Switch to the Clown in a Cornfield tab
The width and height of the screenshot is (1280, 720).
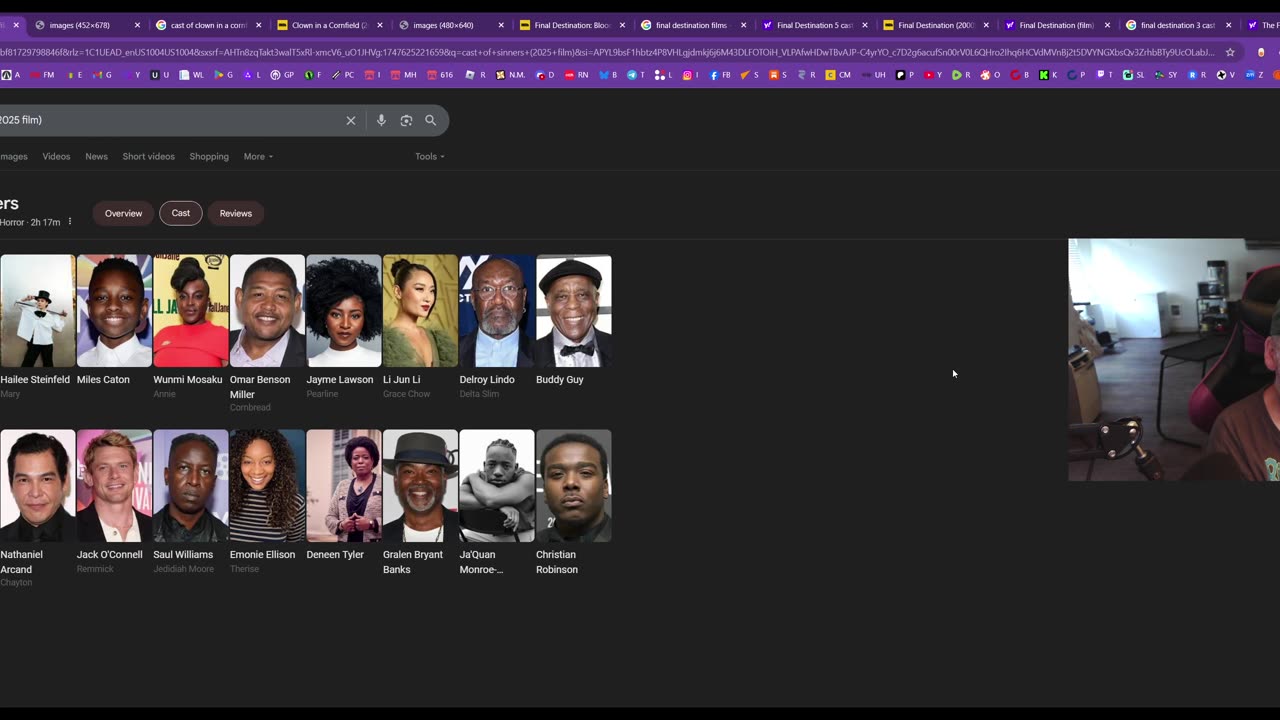[x=329, y=25]
